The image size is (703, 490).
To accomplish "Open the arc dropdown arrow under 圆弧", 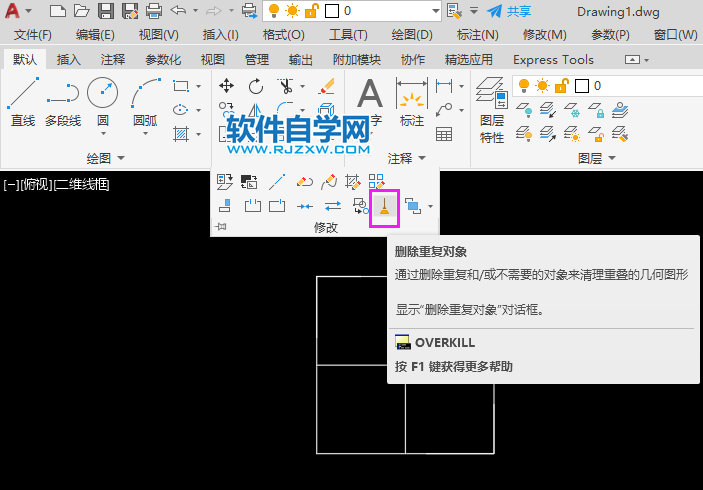I will [145, 134].
